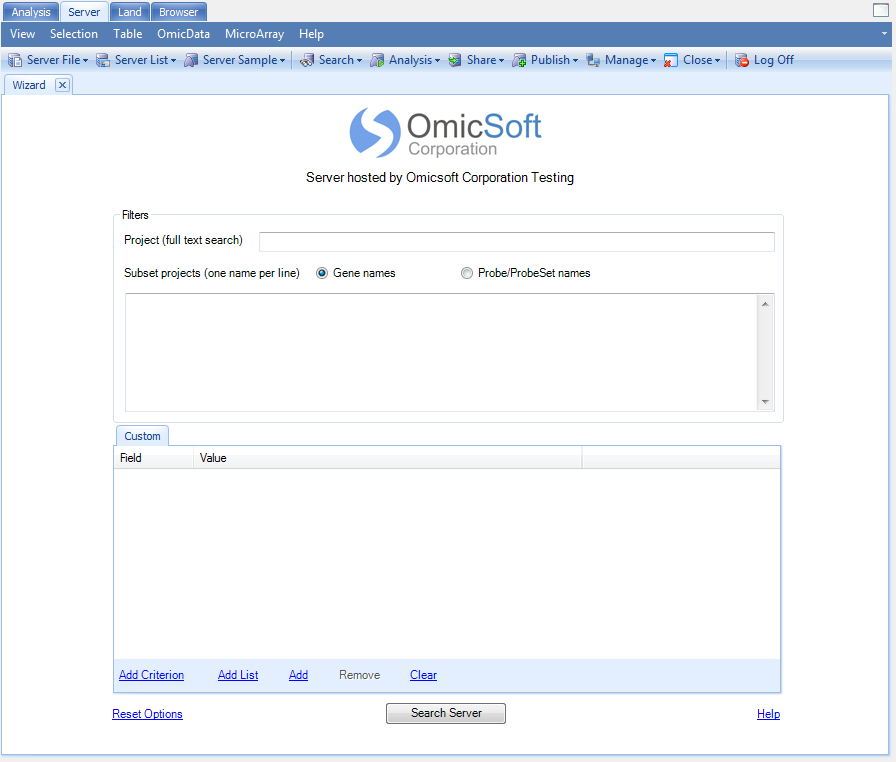Screen dimensions: 896x762
Task: Click inside the Subset projects text area
Action: tap(441, 352)
